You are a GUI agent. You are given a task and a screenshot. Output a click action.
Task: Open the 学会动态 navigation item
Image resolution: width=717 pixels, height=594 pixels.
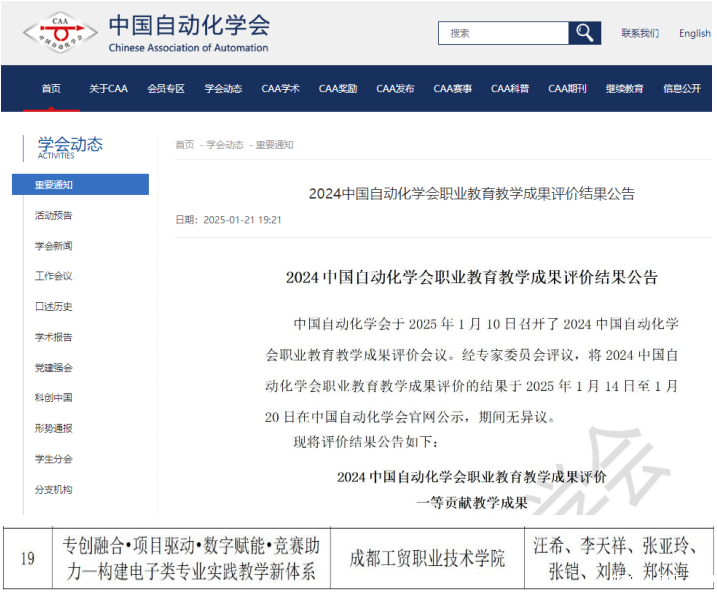pyautogui.click(x=223, y=88)
